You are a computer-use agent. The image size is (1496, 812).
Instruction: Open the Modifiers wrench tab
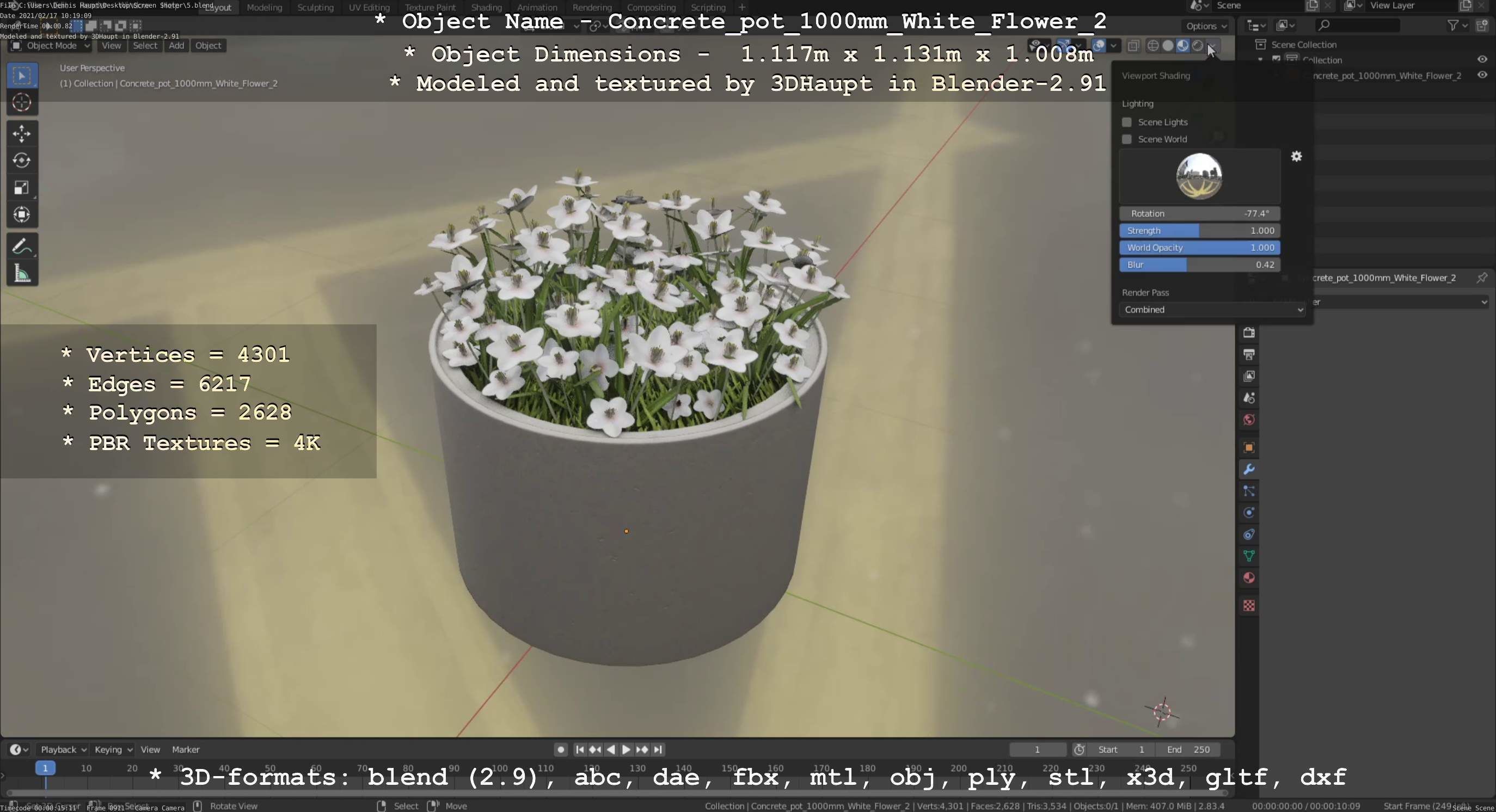[1249, 470]
